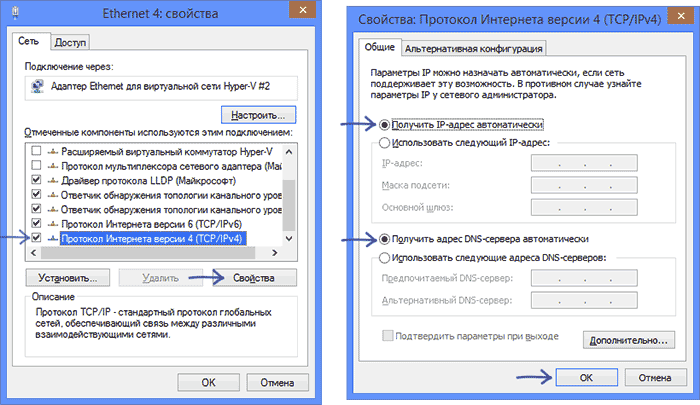
Task: Uncheck the Протокол Интернета версии 6 checkbox
Action: [x=37, y=224]
